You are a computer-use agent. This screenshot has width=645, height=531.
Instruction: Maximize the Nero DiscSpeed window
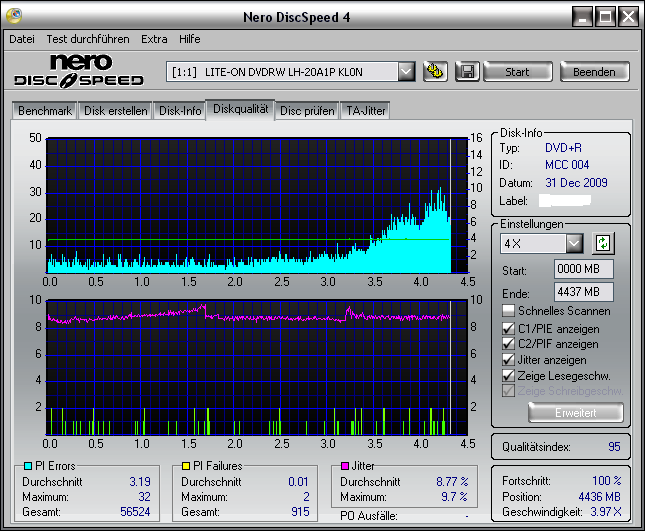tap(605, 17)
